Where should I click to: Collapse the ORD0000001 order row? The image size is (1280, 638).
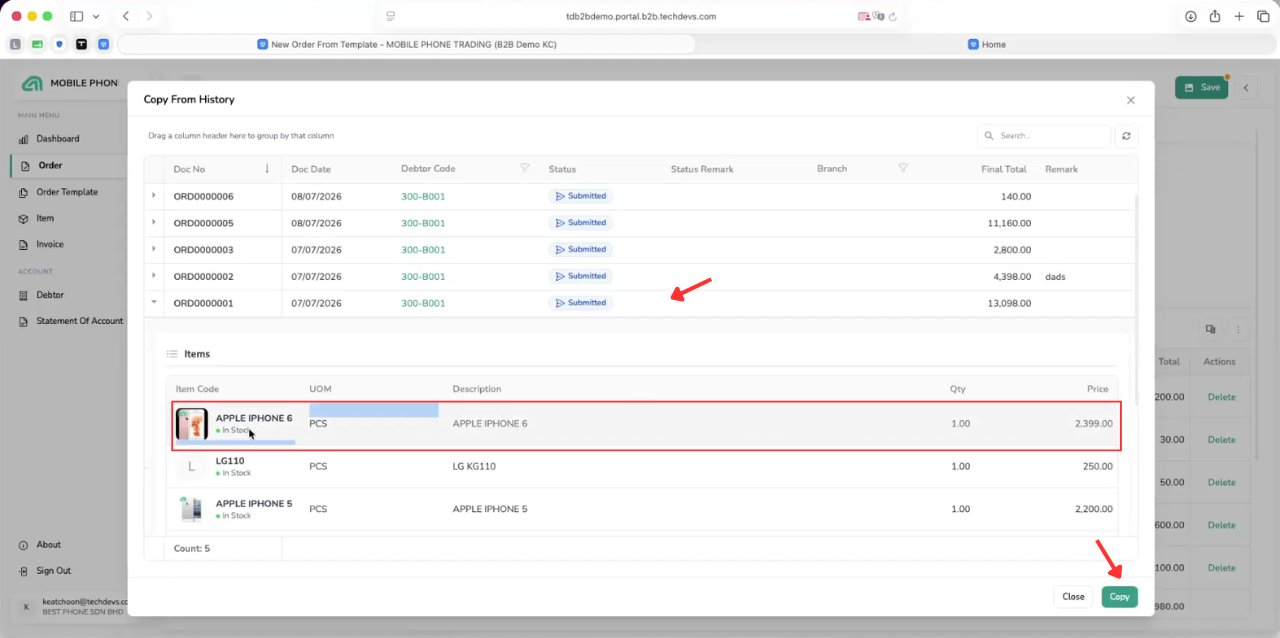[x=153, y=302]
